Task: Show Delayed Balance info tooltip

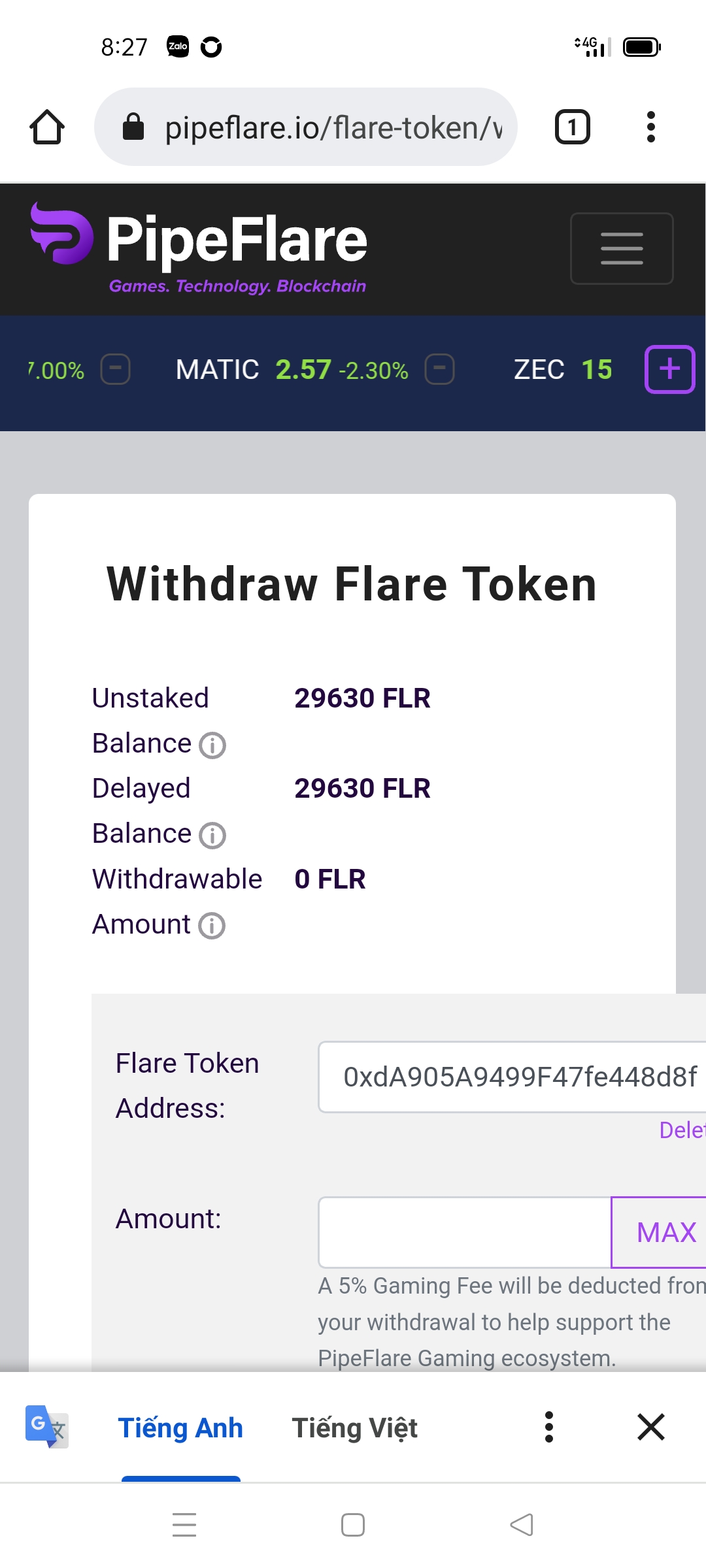Action: coord(212,835)
